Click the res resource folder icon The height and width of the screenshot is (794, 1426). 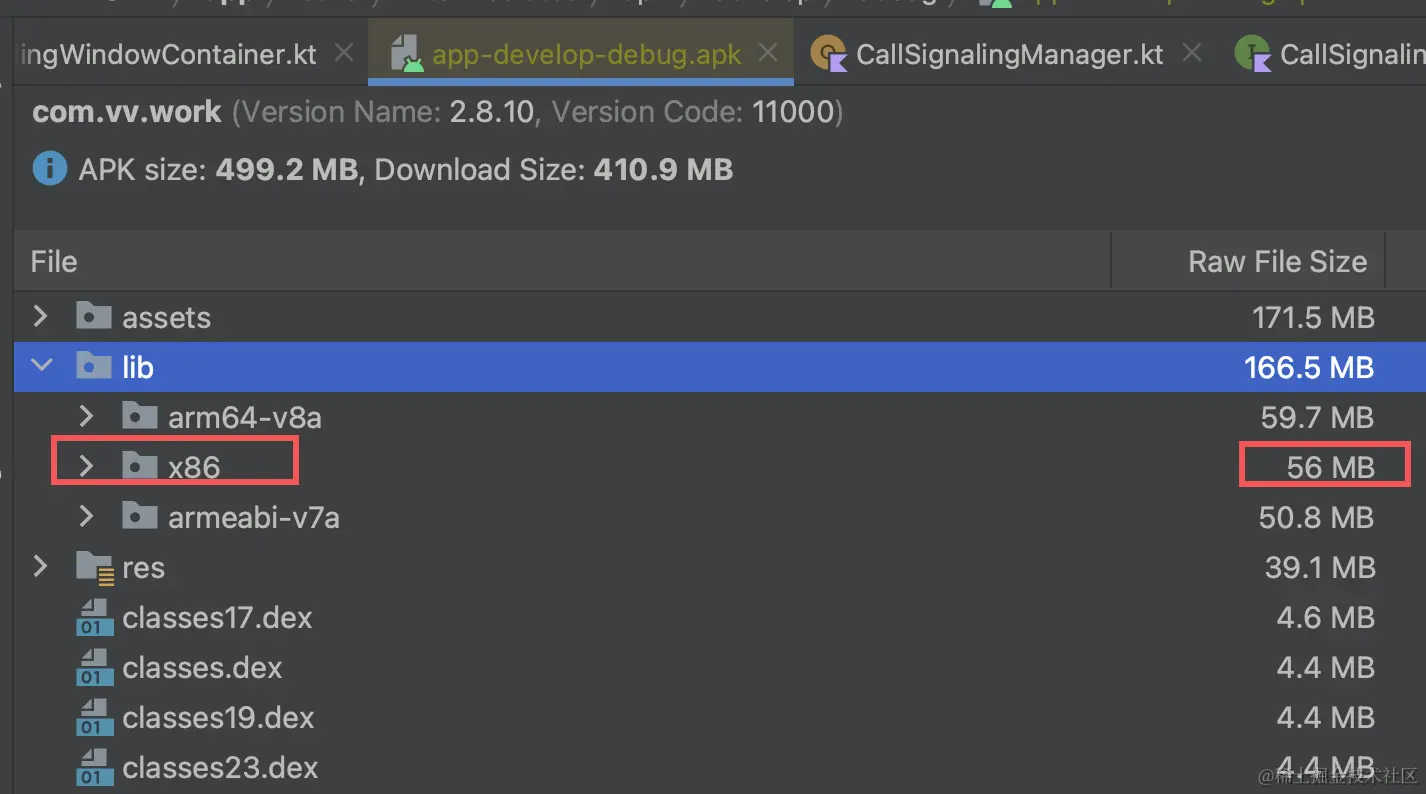pyautogui.click(x=95, y=568)
